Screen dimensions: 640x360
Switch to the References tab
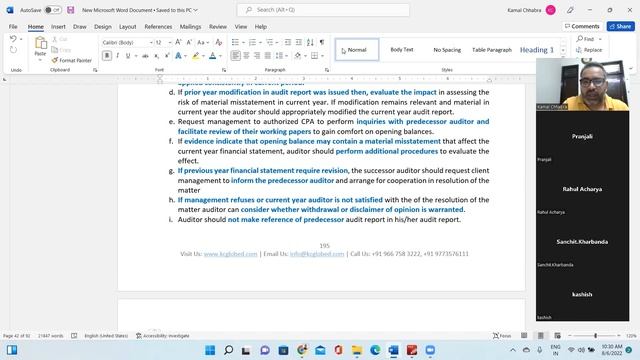158,27
